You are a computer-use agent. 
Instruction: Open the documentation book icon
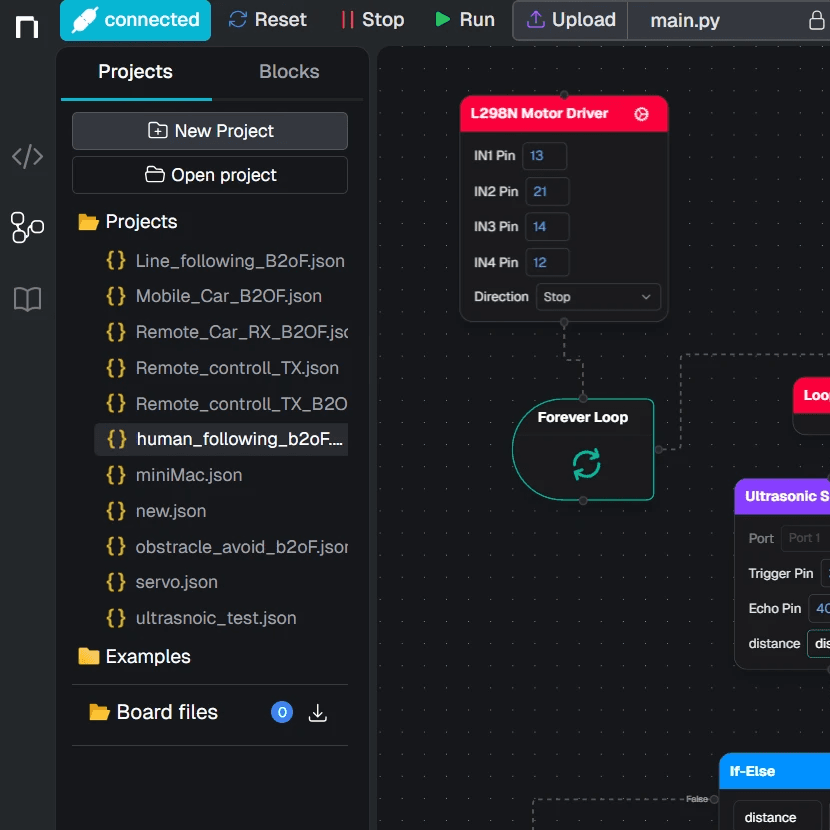point(28,300)
